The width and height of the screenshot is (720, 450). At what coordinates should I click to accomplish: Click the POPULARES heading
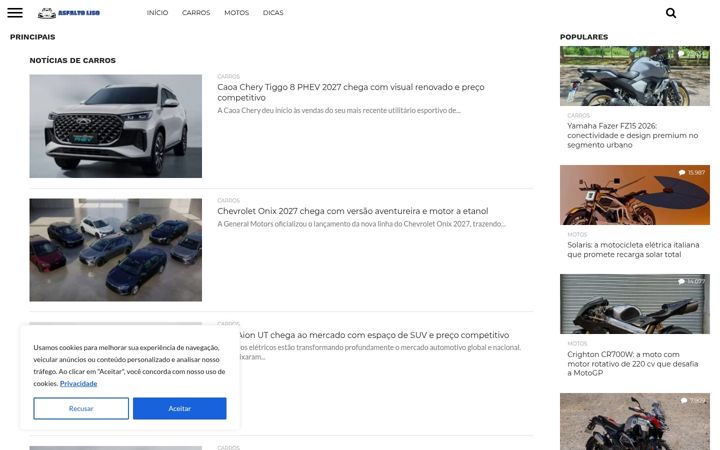pos(584,37)
